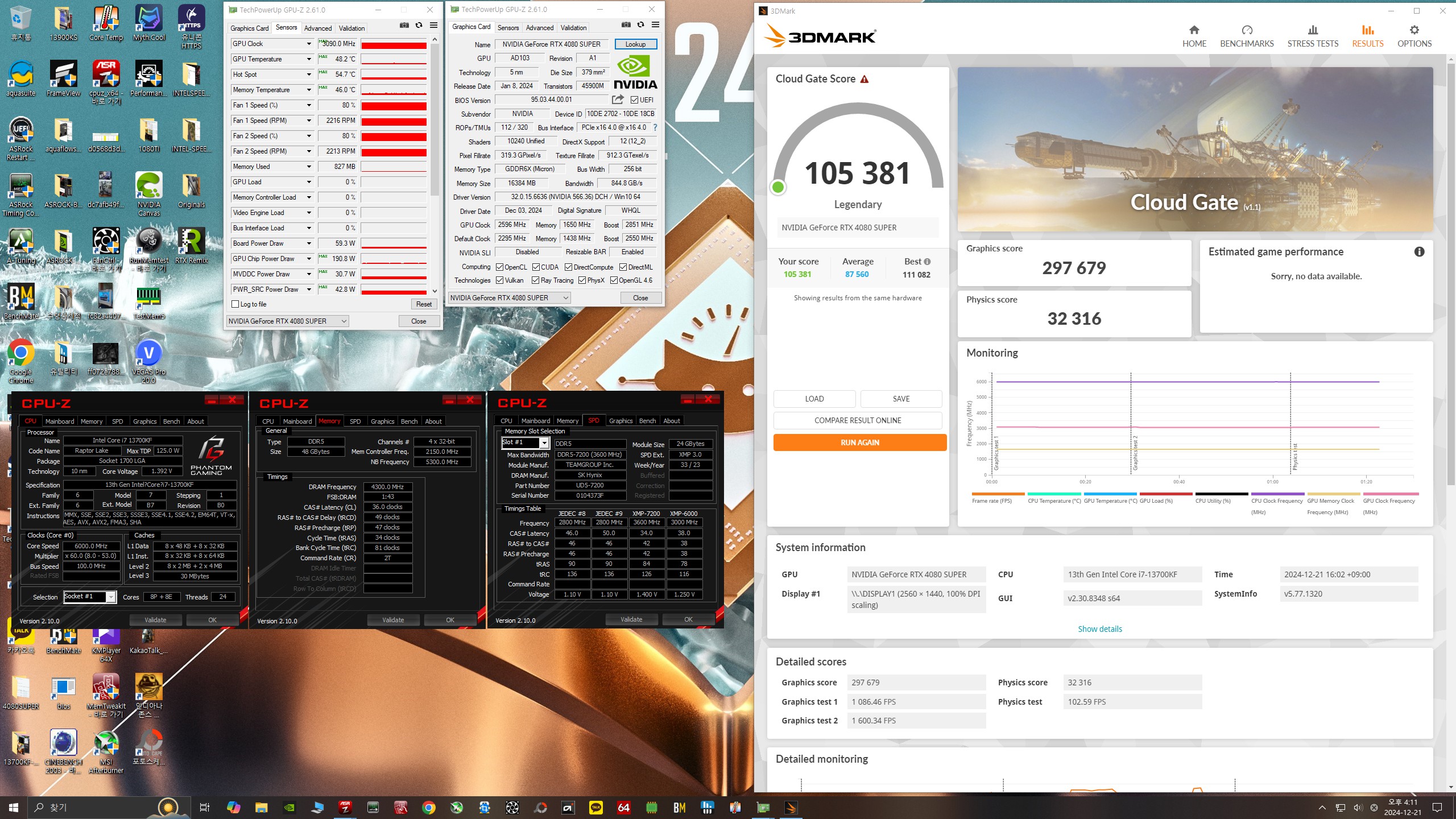The height and width of the screenshot is (819, 1456).
Task: Click camera icon in GPU-Z Graphics Card window
Action: [x=626, y=25]
